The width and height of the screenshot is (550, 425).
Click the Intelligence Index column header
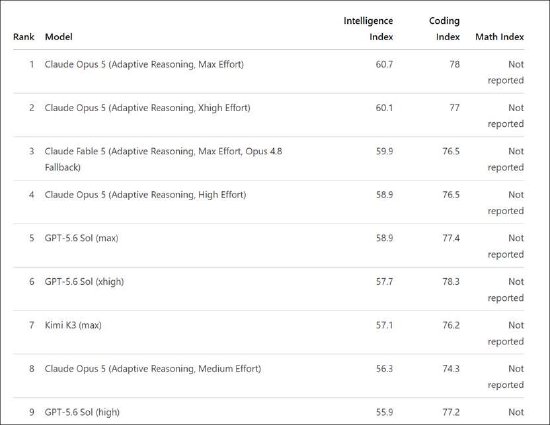click(x=368, y=29)
